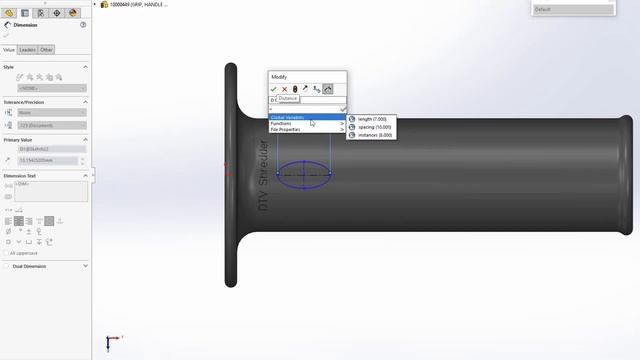This screenshot has height=360, width=640.
Task: Insert diameter symbol into dimension text
Action: click(x=9, y=231)
